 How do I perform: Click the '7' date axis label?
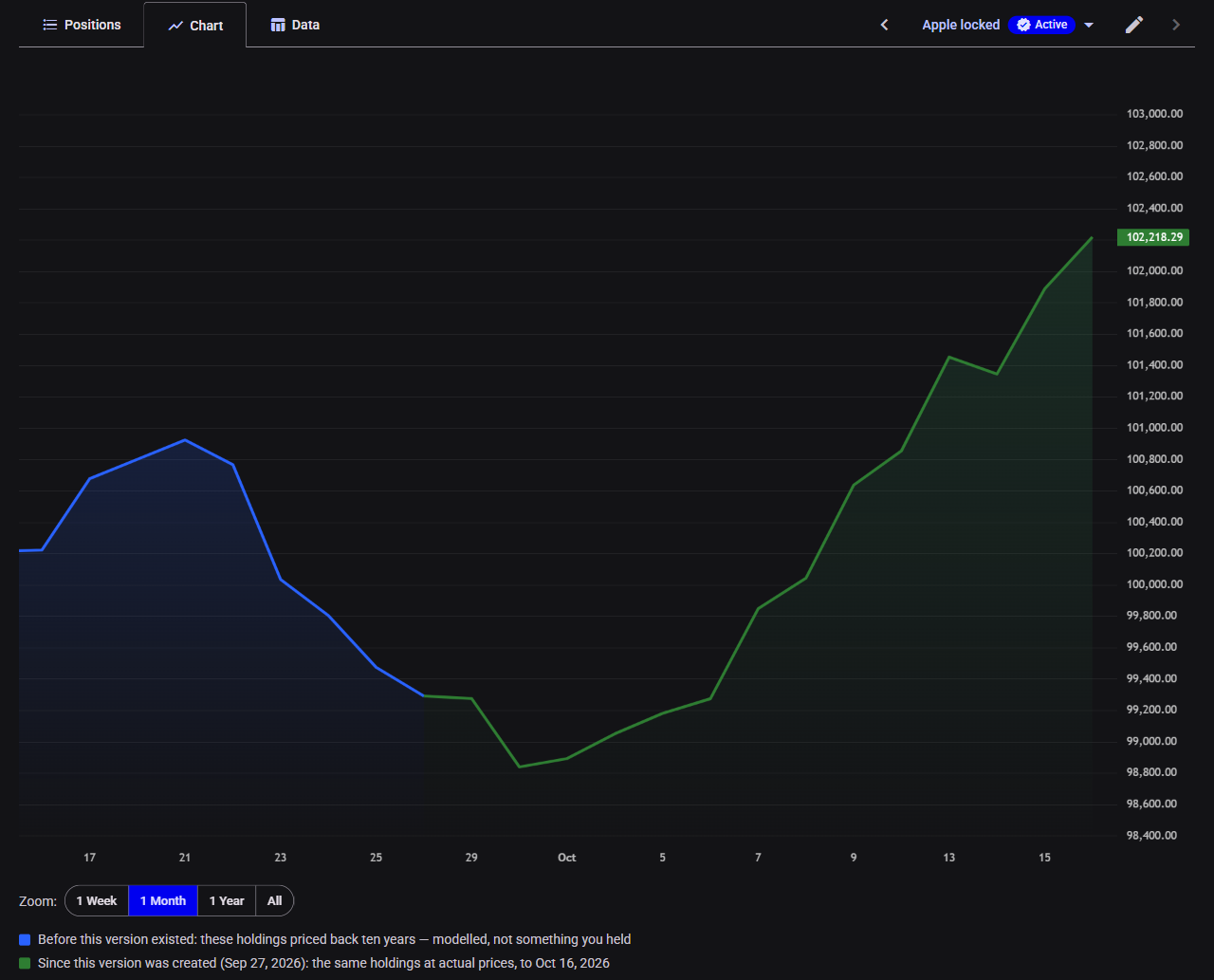[758, 858]
